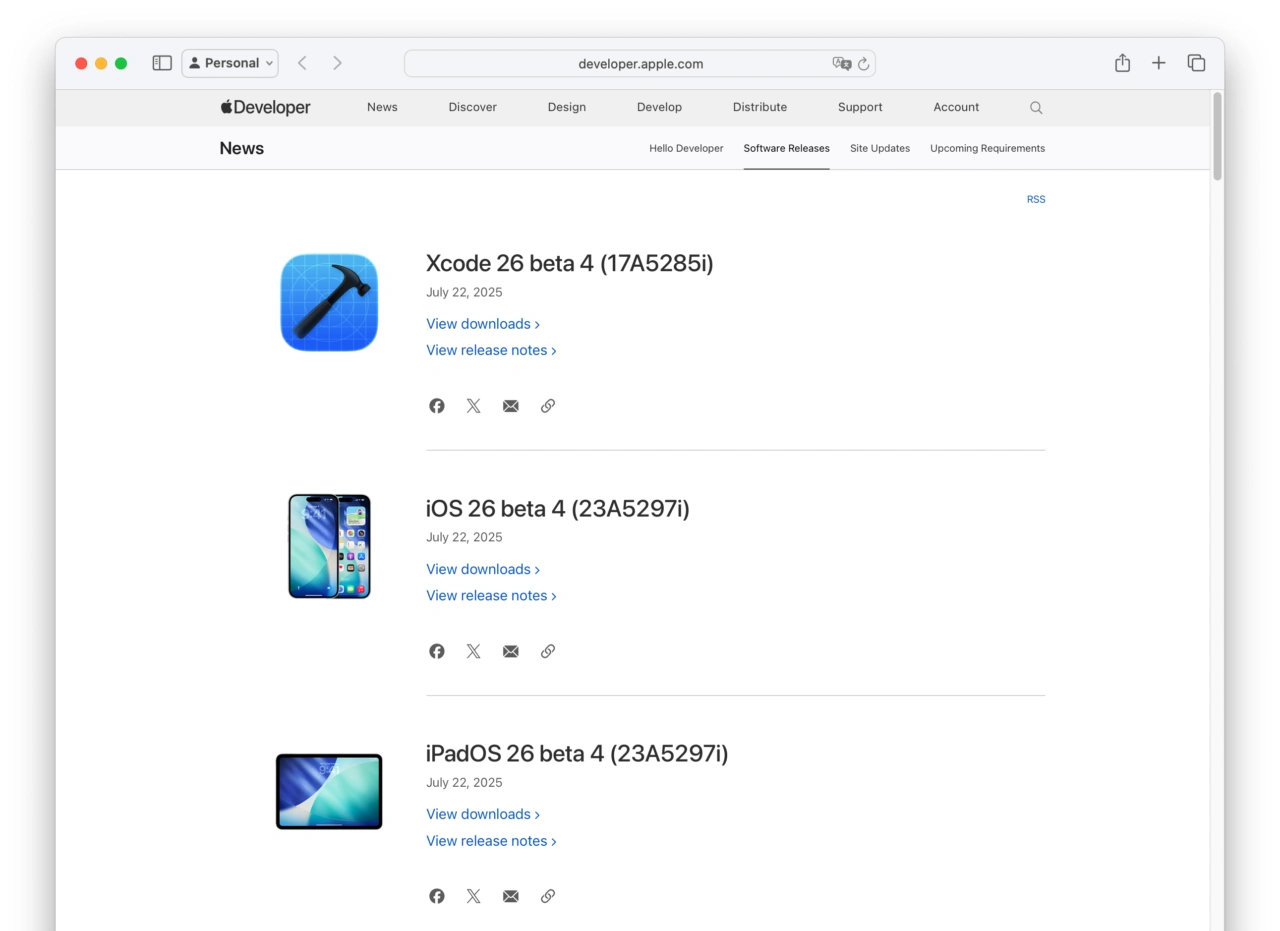
Task: Email the iPadOS 26 beta 4 release
Action: pyautogui.click(x=511, y=896)
